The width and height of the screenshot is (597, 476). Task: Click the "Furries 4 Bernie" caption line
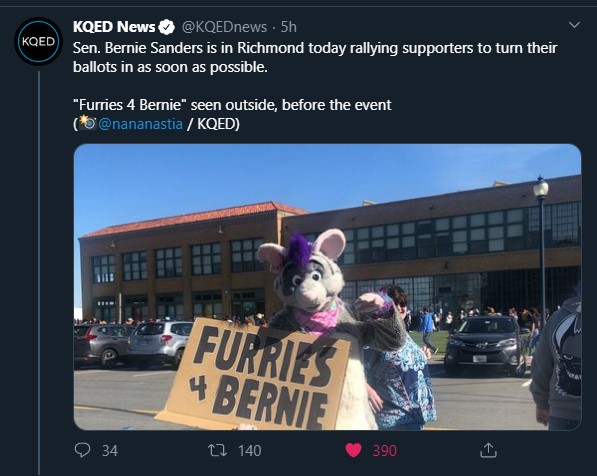[x=232, y=105]
